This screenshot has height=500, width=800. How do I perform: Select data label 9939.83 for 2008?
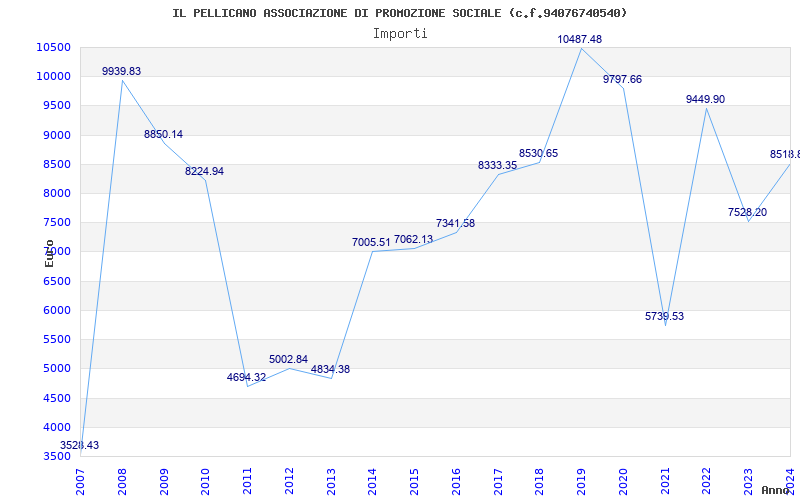click(121, 71)
